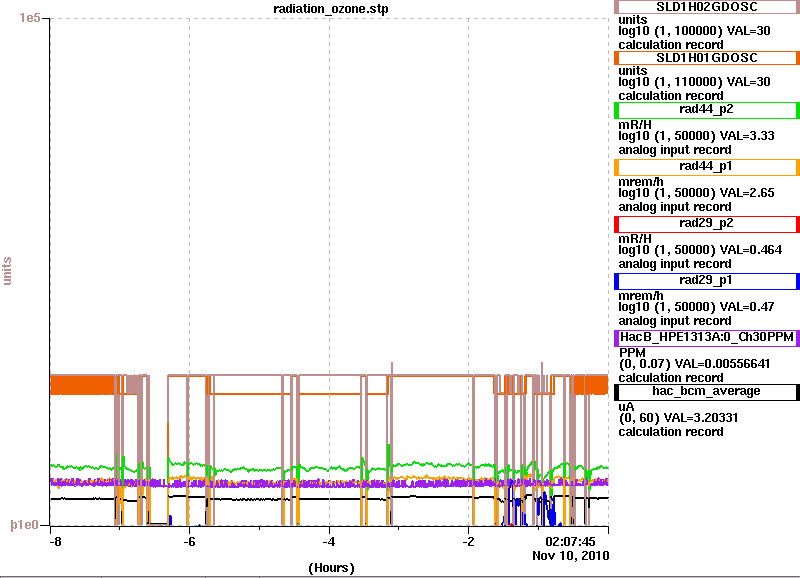Click the -2 hour tick label

pos(468,542)
